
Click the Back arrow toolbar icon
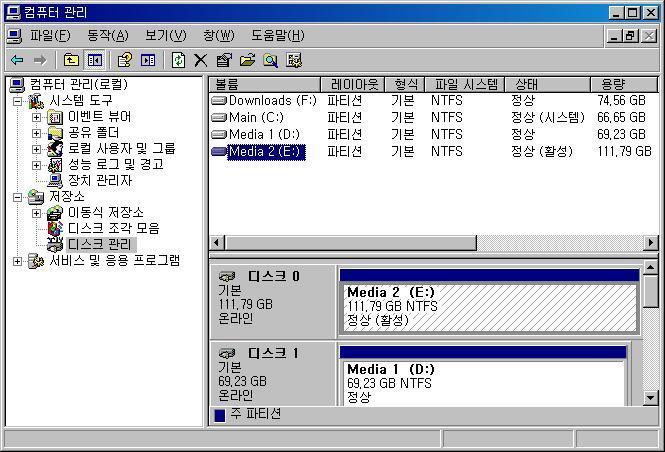pyautogui.click(x=17, y=60)
